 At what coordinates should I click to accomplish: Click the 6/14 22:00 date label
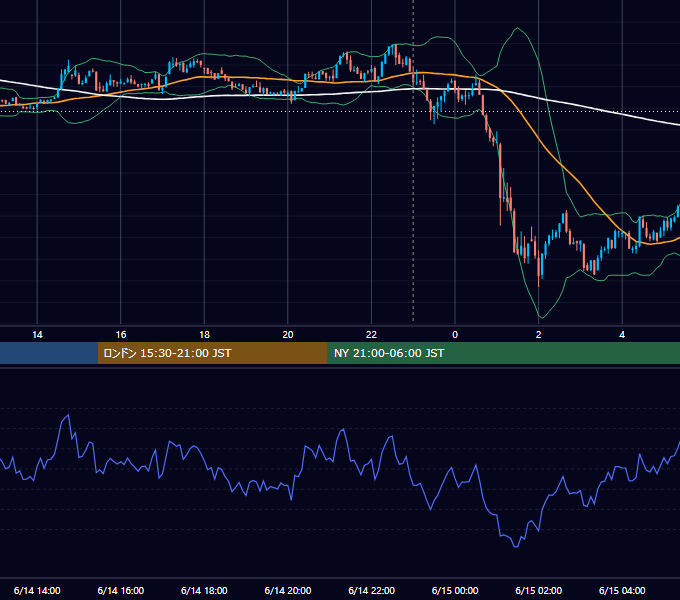point(372,590)
